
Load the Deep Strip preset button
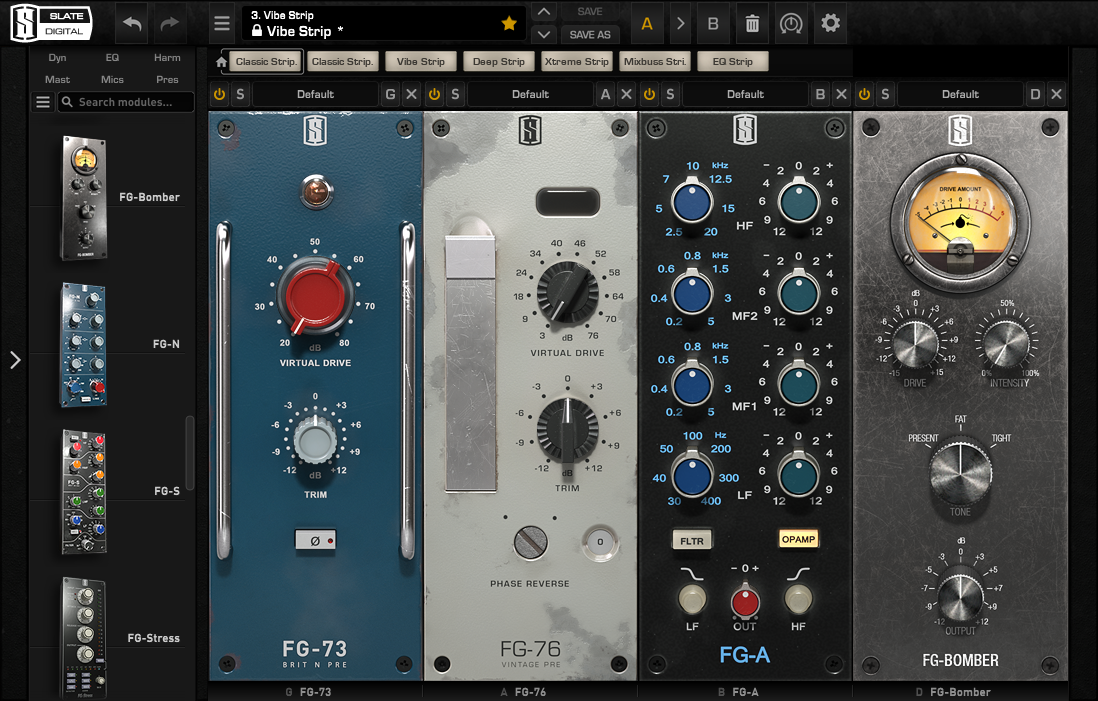tap(499, 62)
